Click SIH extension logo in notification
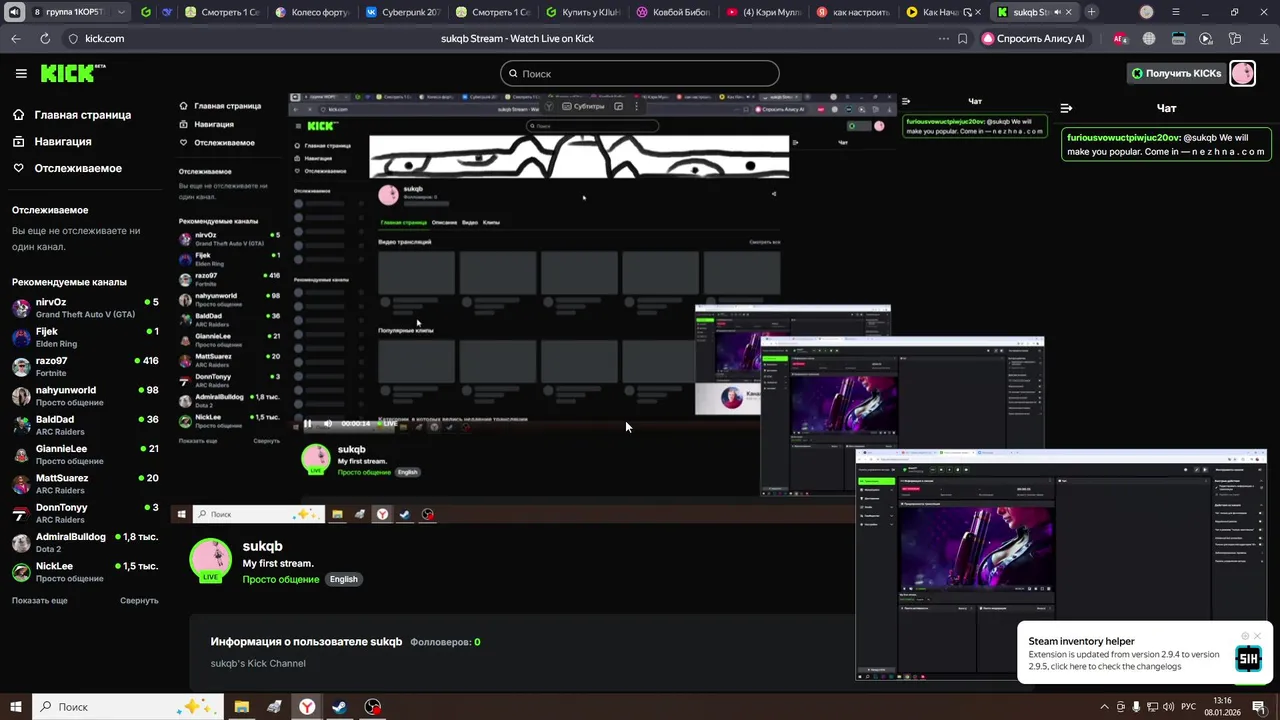 click(1248, 658)
